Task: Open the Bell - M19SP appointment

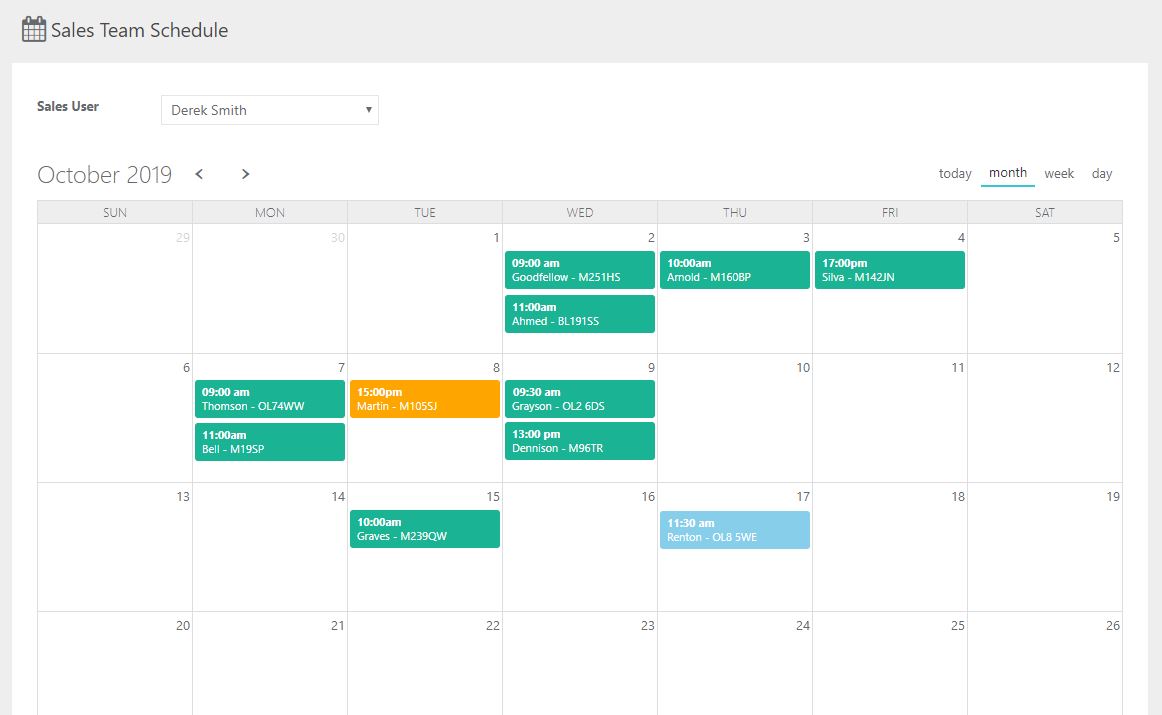Action: coord(270,442)
